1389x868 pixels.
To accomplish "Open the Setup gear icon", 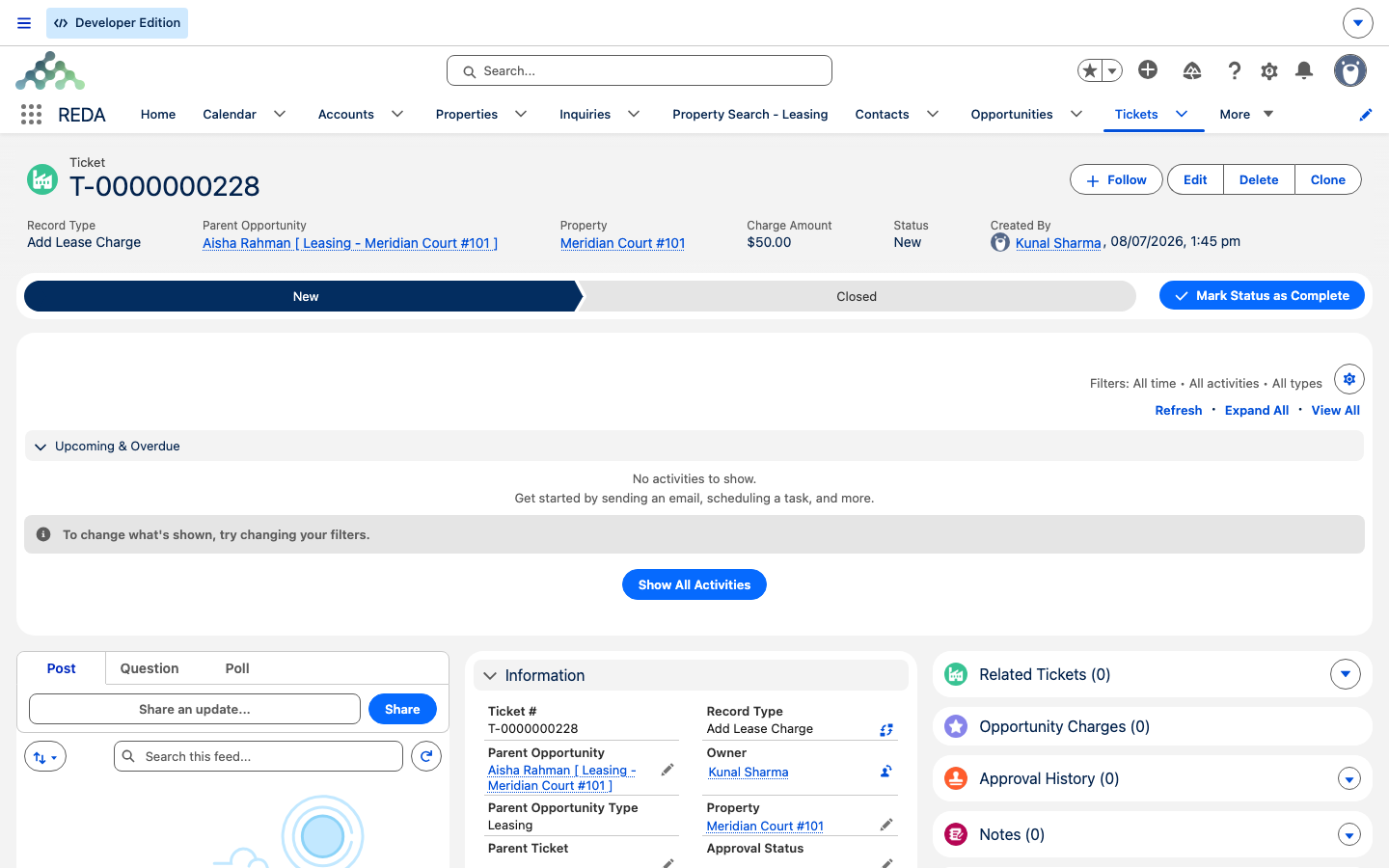I will (1269, 70).
